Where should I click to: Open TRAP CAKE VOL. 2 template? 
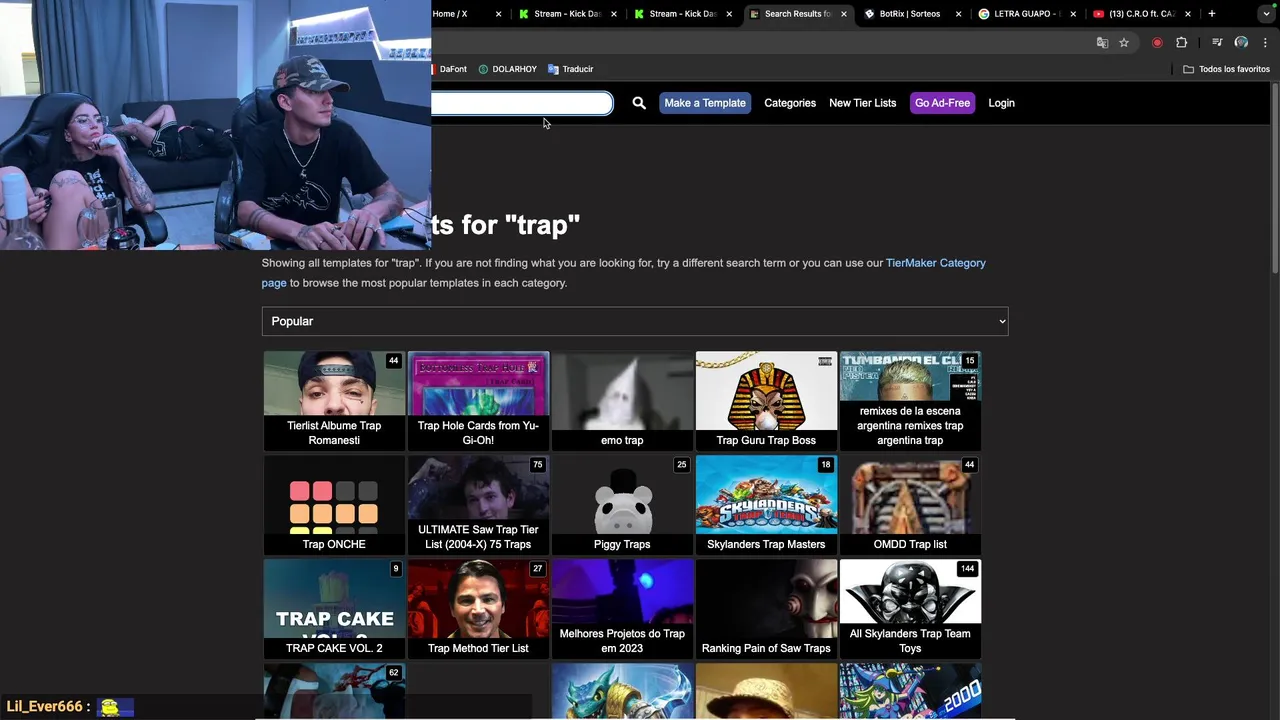pyautogui.click(x=334, y=609)
